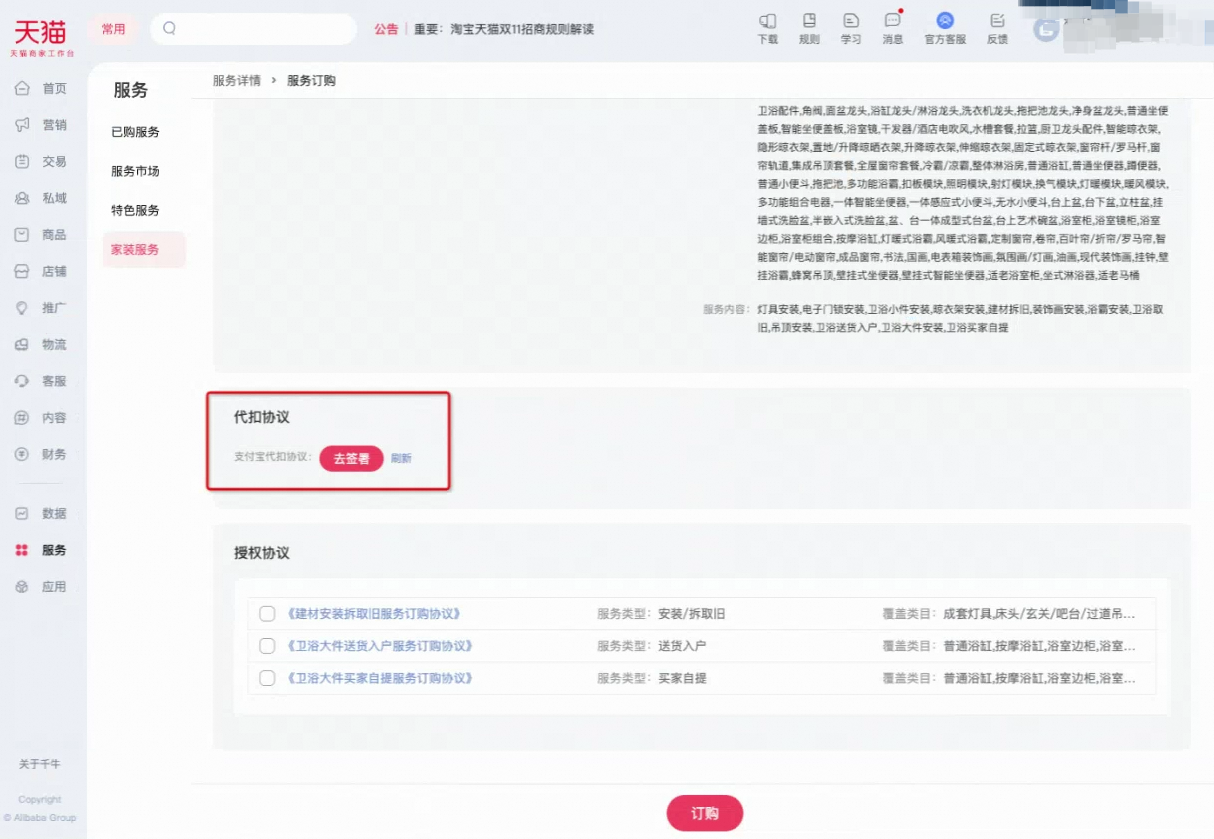Select 家装服务 menu item
The image size is (1214, 839).
[x=144, y=249]
